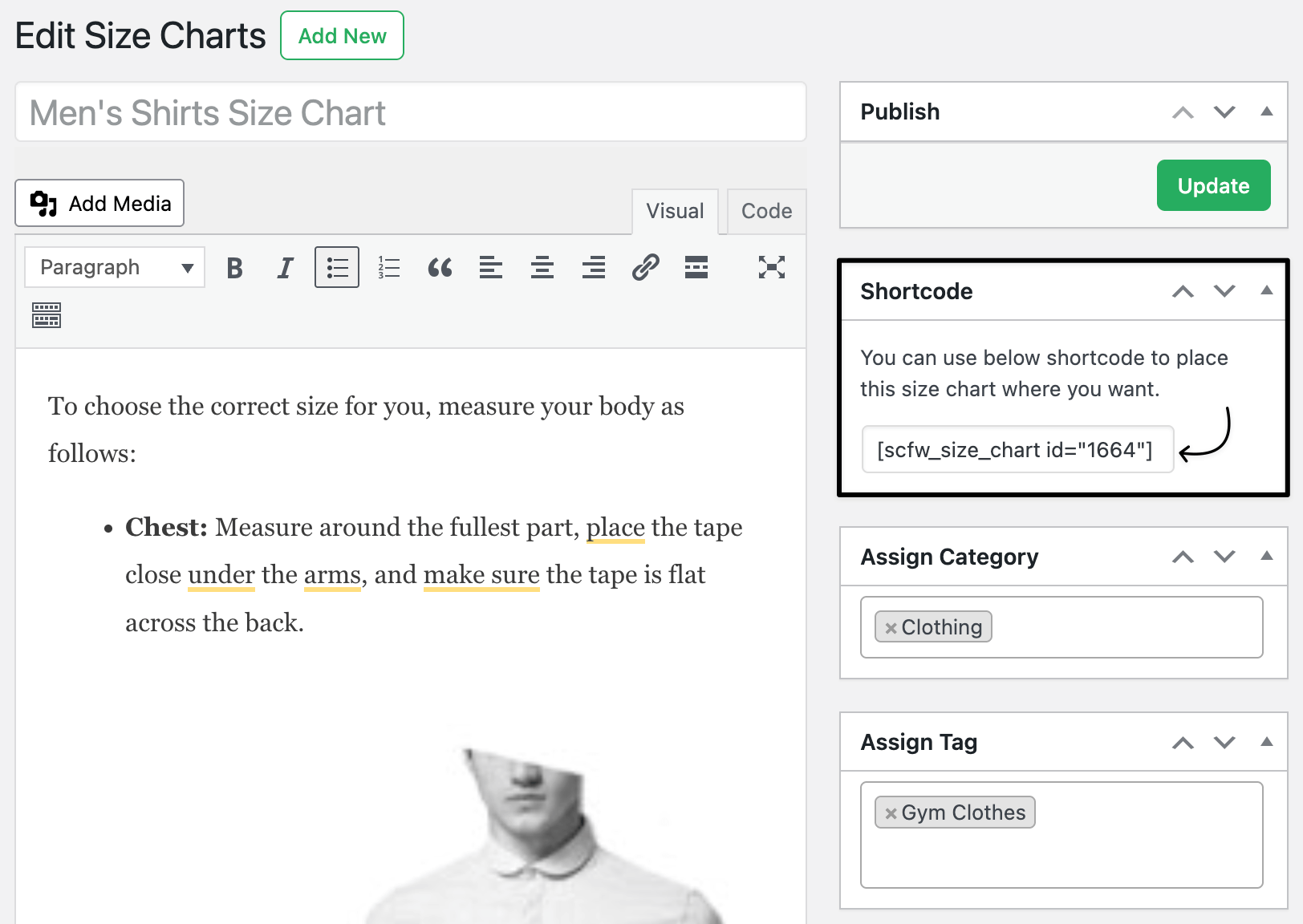This screenshot has width=1303, height=924.
Task: Click the bold word "Chest:" in editor
Action: pos(166,527)
